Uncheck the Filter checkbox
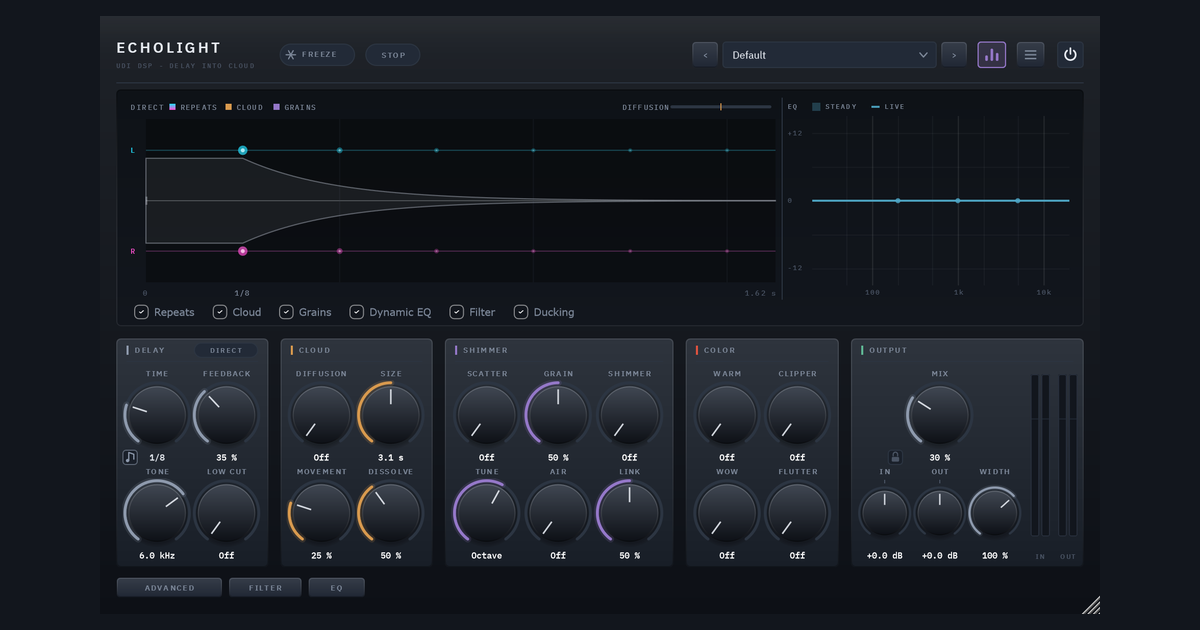The width and height of the screenshot is (1200, 630). click(457, 312)
